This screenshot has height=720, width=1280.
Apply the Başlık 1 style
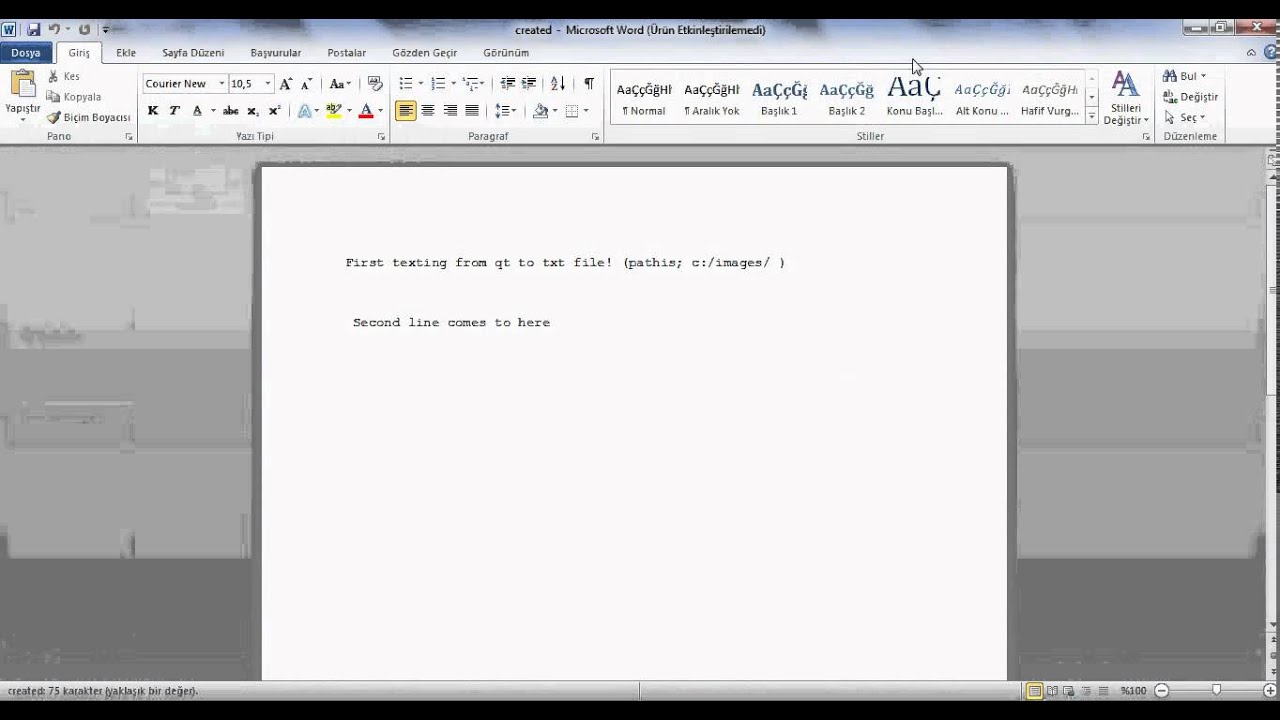(x=779, y=98)
